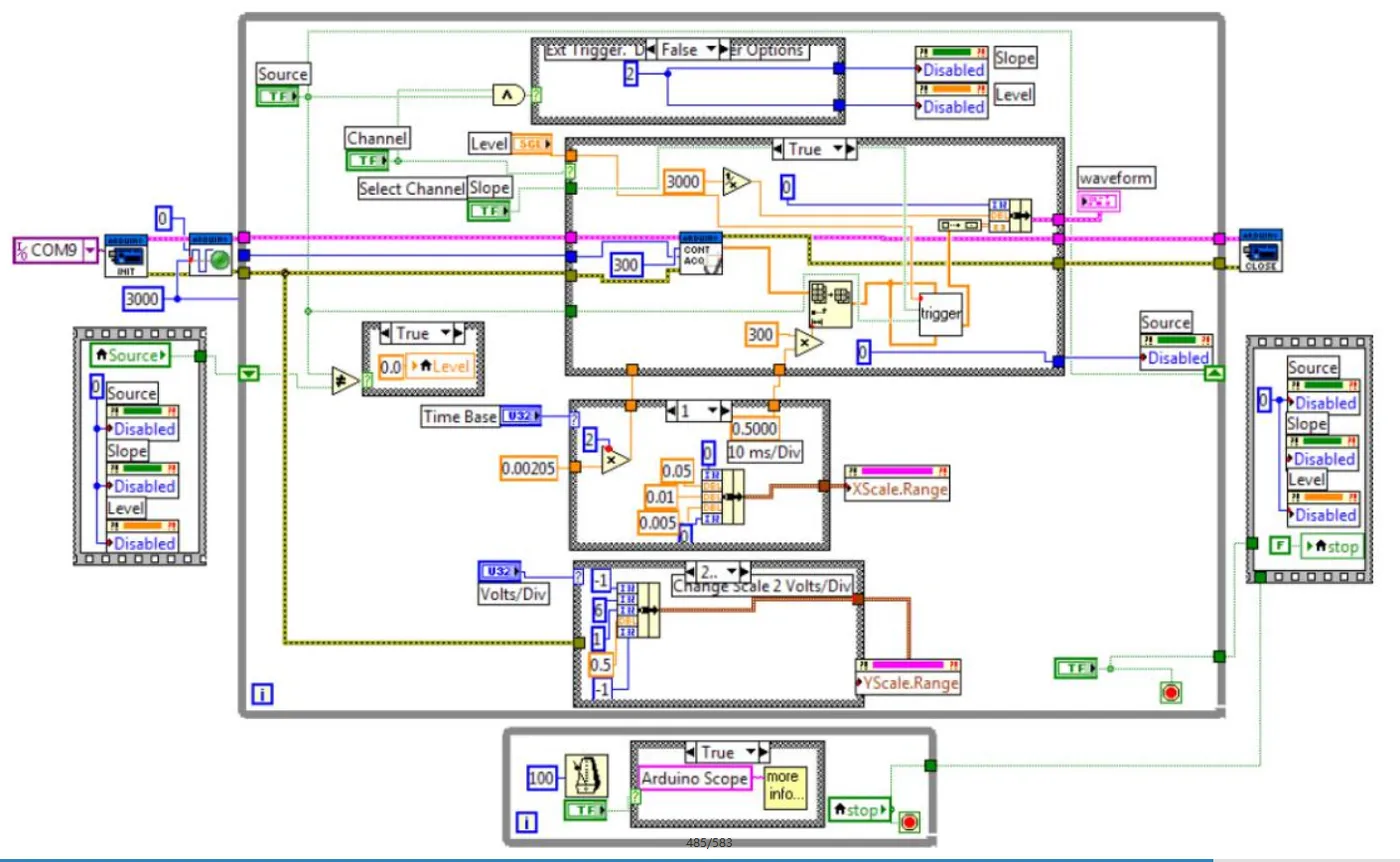This screenshot has width=1400, height=862.
Task: Toggle the TF constant near the stop terminal
Action: tap(1075, 669)
